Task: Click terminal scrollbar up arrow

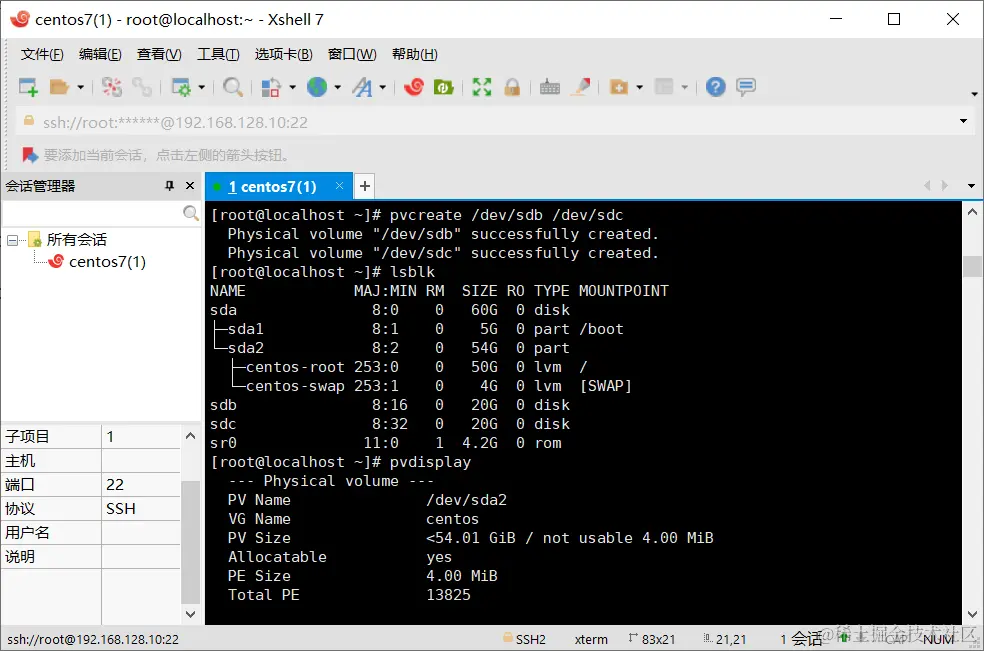Action: 972,212
